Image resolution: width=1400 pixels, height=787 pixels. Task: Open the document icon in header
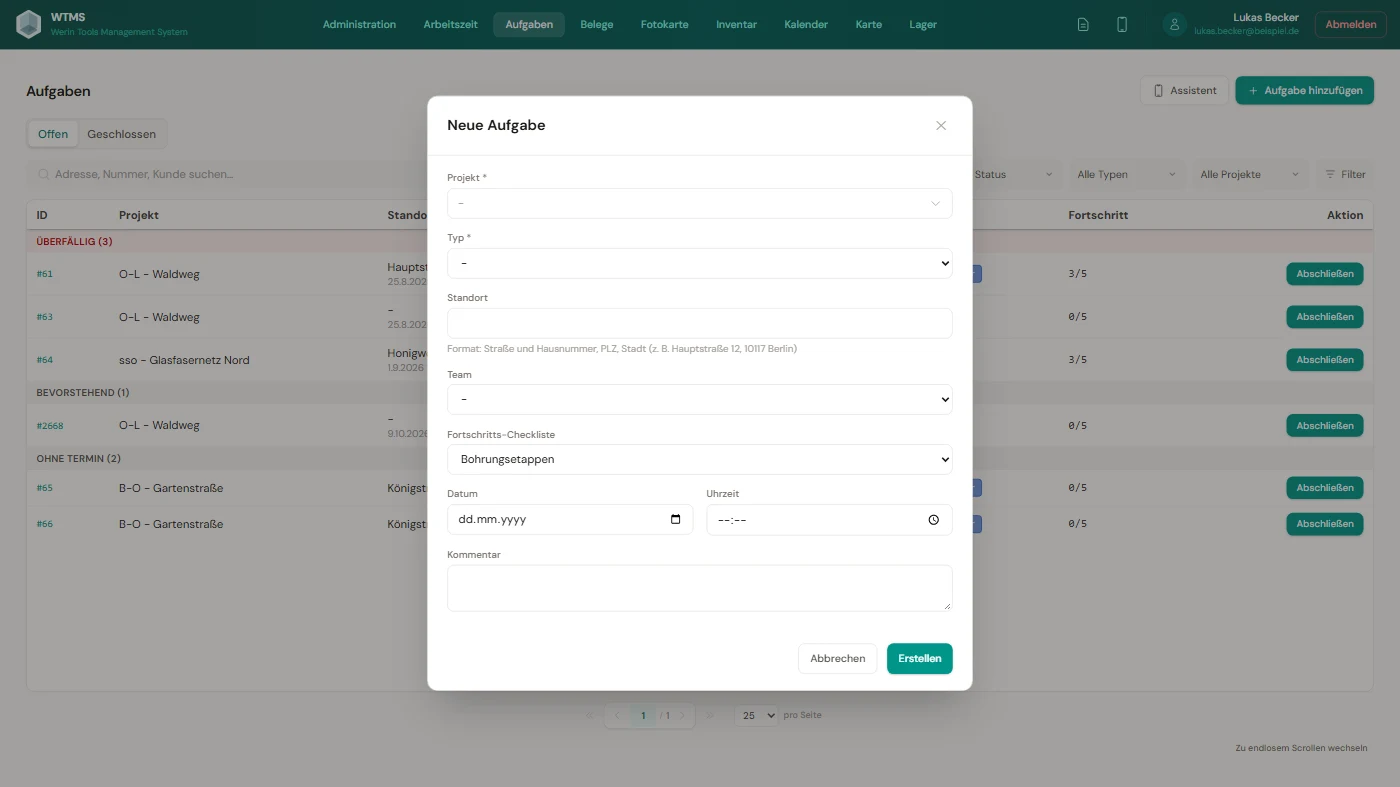[x=1083, y=25]
